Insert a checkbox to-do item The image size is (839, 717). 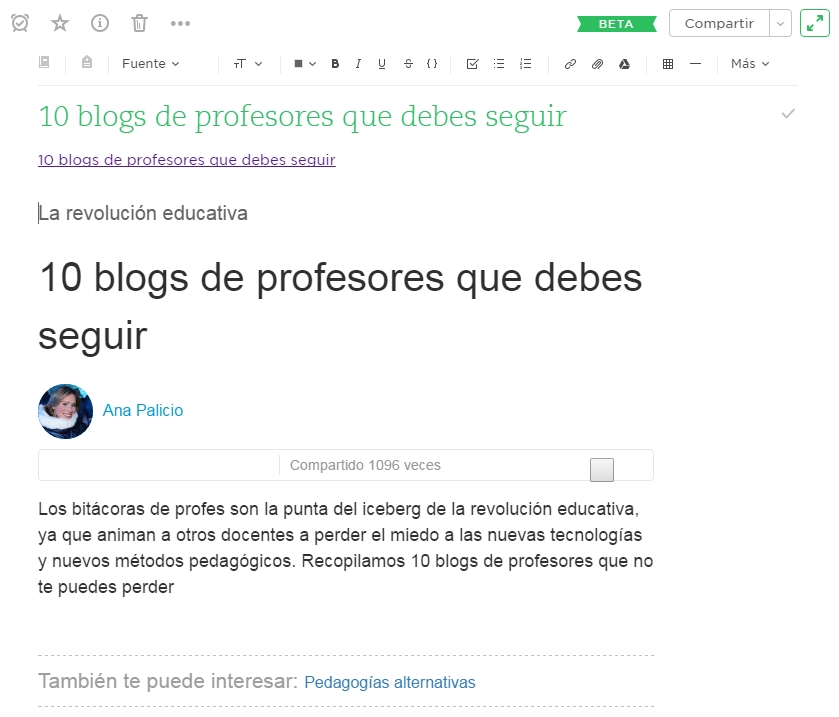(473, 64)
